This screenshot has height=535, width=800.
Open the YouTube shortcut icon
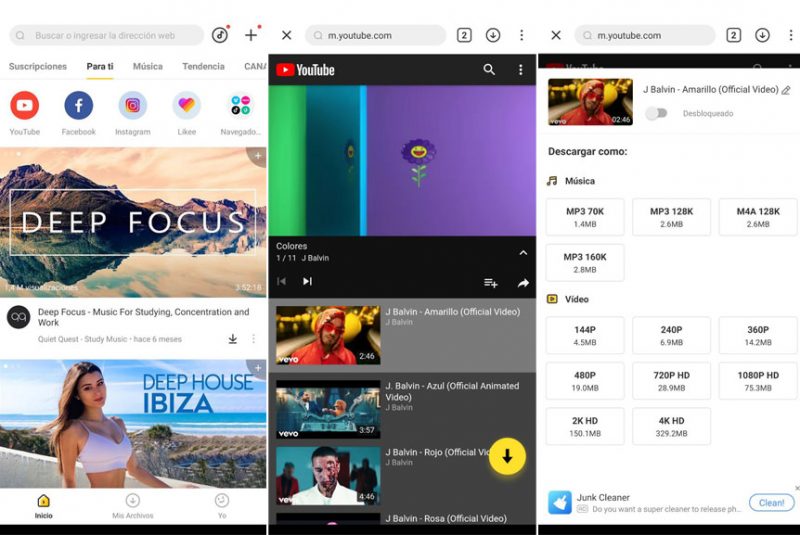click(x=24, y=105)
